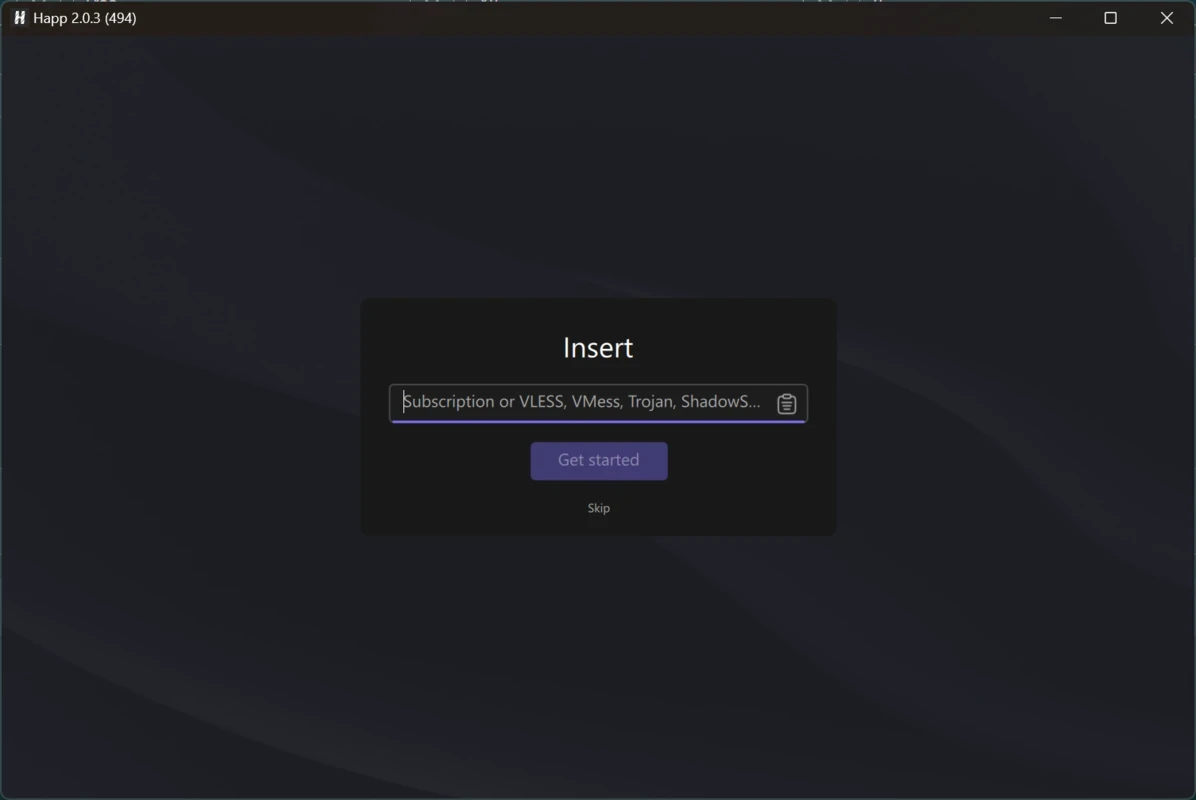
Task: Click the Skip link
Action: [599, 508]
